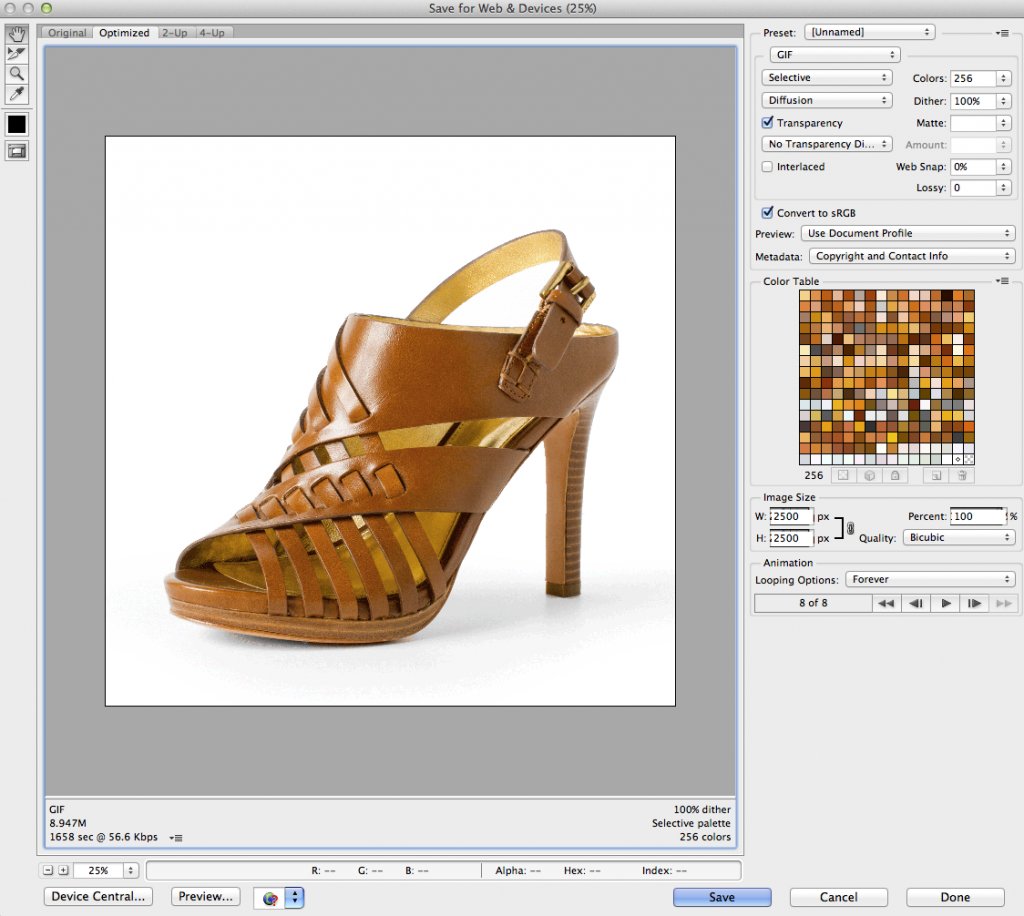This screenshot has width=1024, height=916.
Task: Choose the Zoom magnifier tool
Action: click(17, 74)
